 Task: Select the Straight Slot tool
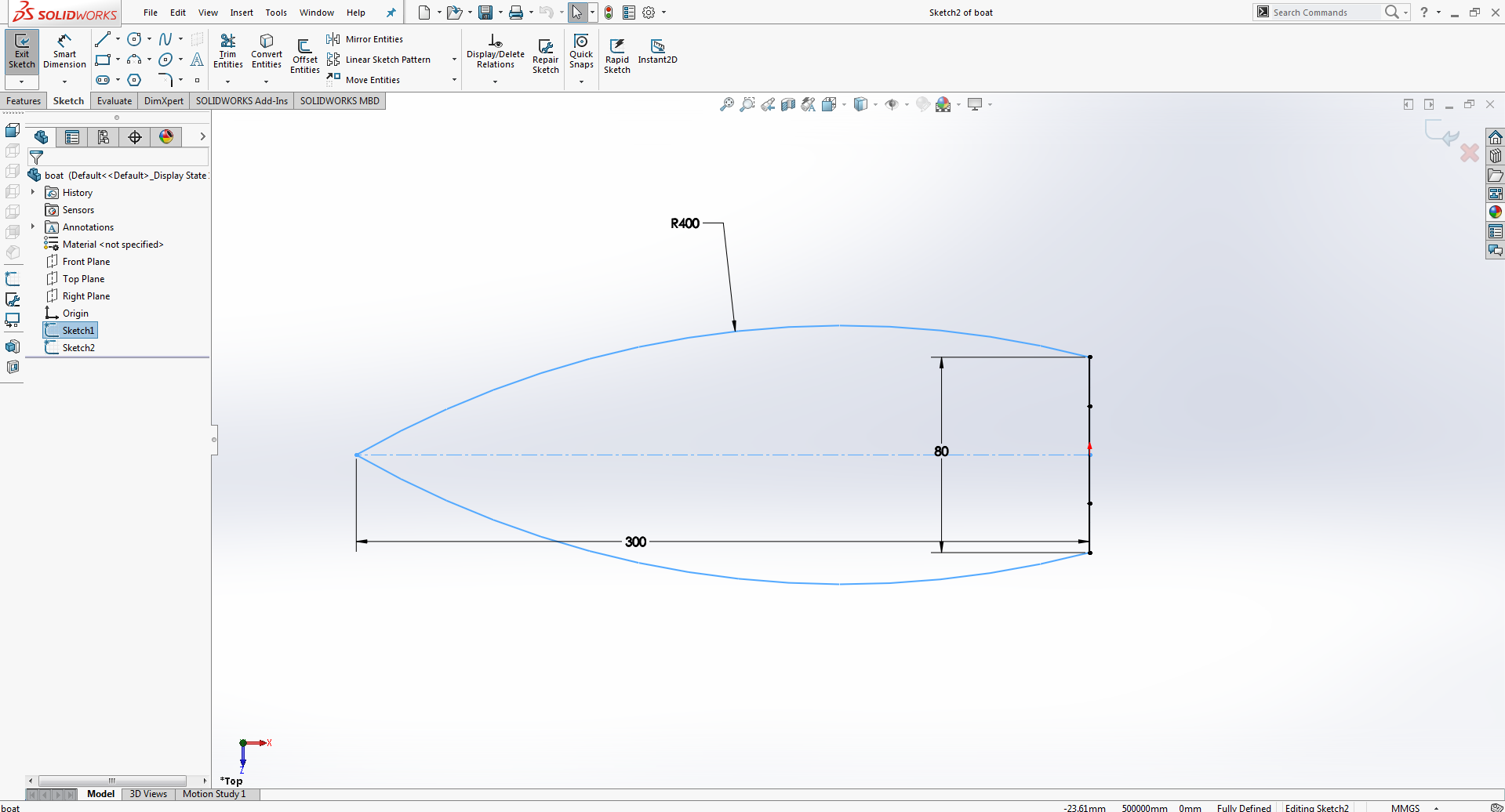[x=103, y=80]
